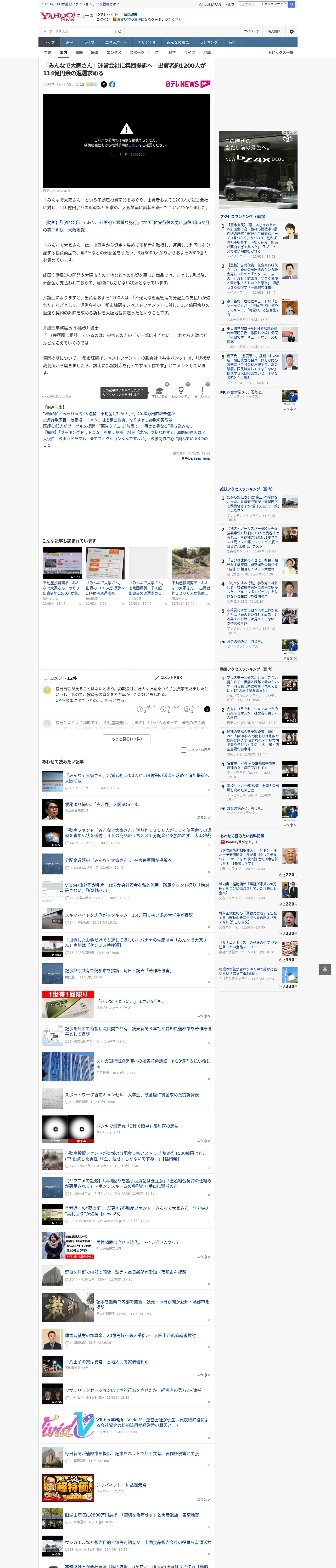Close the bZ4X advertisement
This screenshot has height=1568, width=336.
[x=295, y=133]
